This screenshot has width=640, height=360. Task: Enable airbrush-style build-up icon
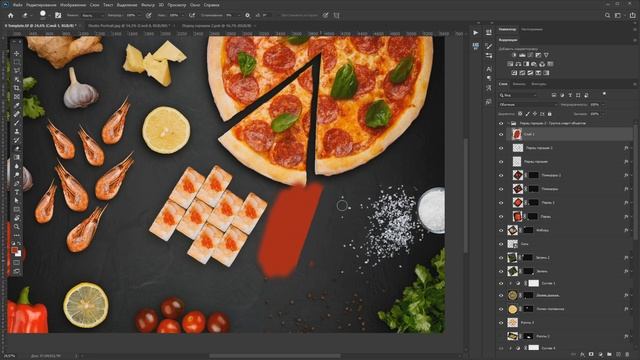(192, 16)
